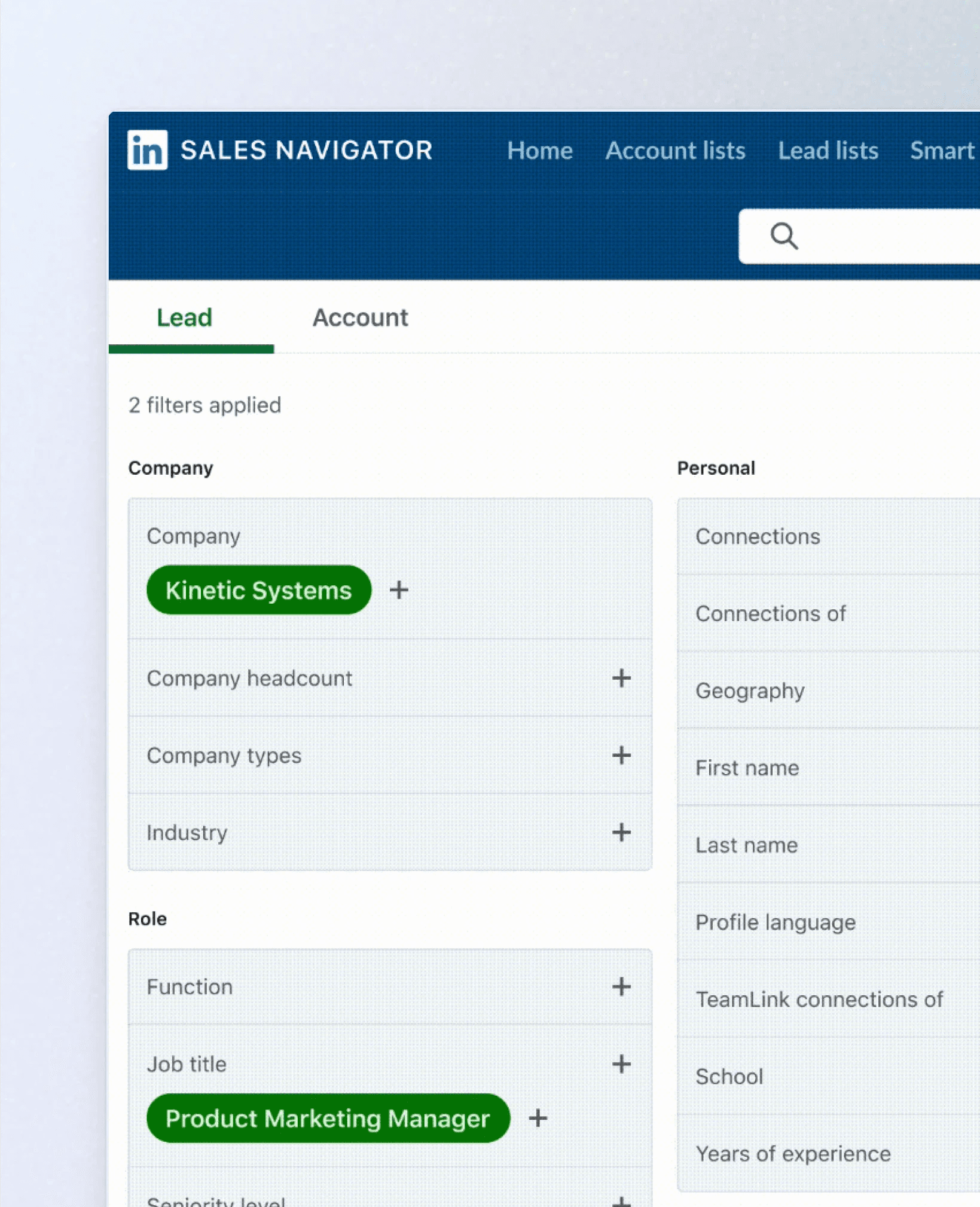Image resolution: width=980 pixels, height=1207 pixels.
Task: Click the Job title label
Action: coord(187,1064)
